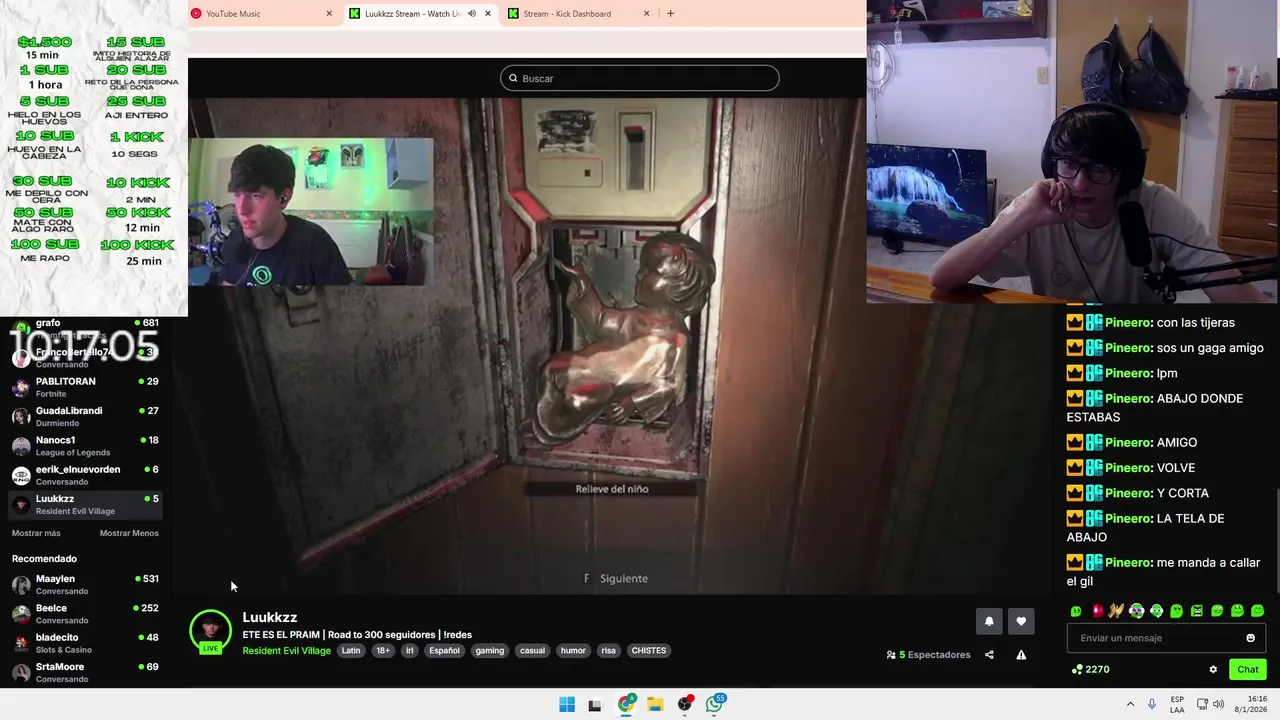Click the casual tag
Viewport: 1280px width, 720px height.
(x=532, y=651)
